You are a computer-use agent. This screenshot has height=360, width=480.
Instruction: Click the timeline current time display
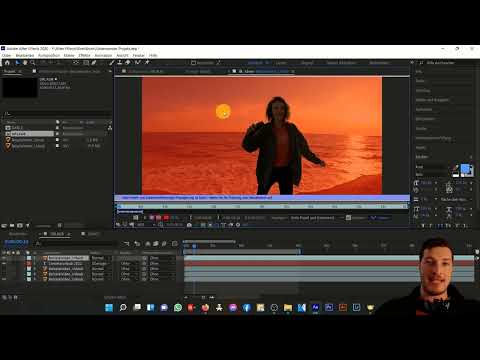(x=16, y=242)
